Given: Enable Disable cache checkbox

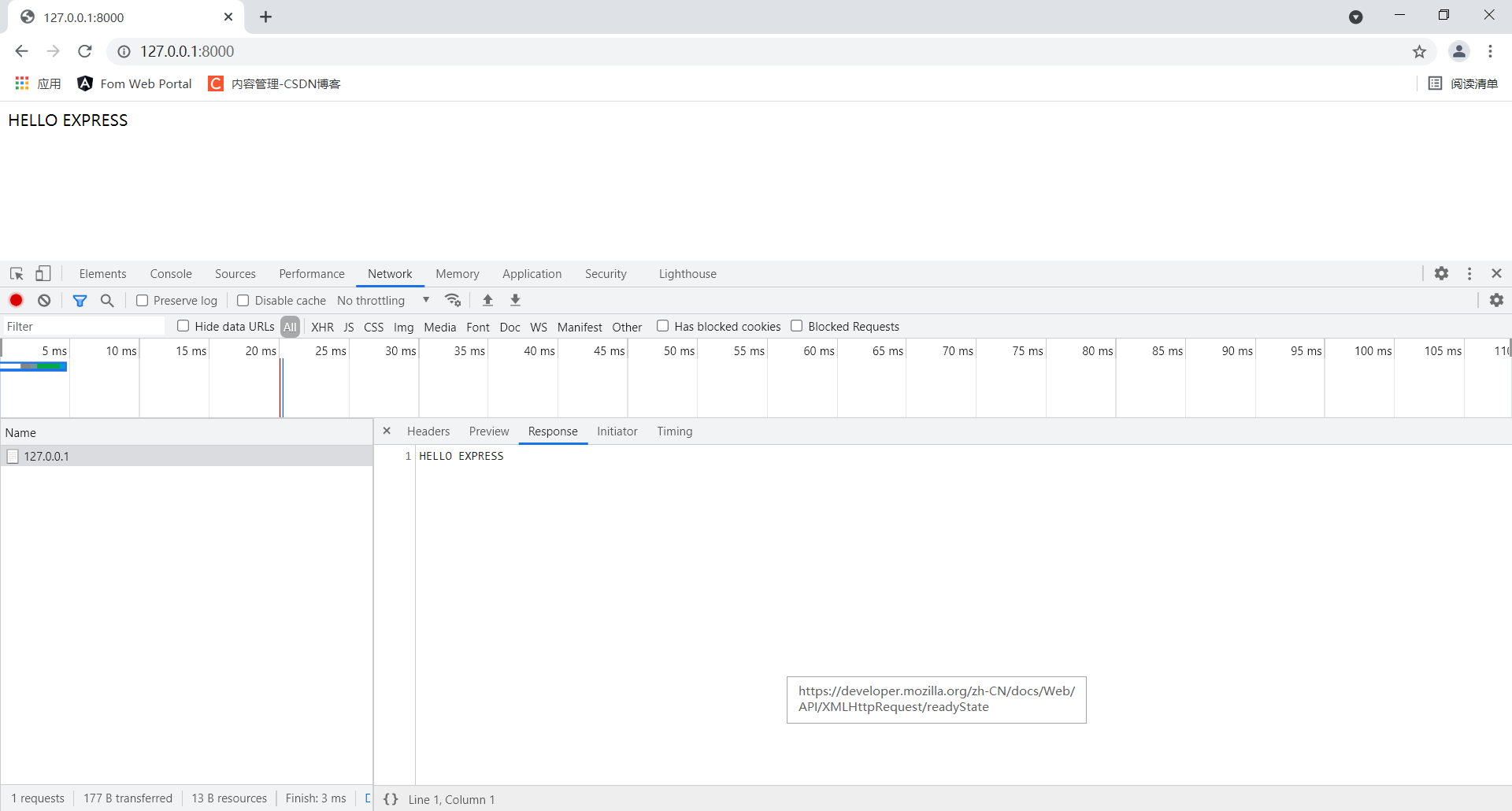Looking at the screenshot, I should [243, 300].
